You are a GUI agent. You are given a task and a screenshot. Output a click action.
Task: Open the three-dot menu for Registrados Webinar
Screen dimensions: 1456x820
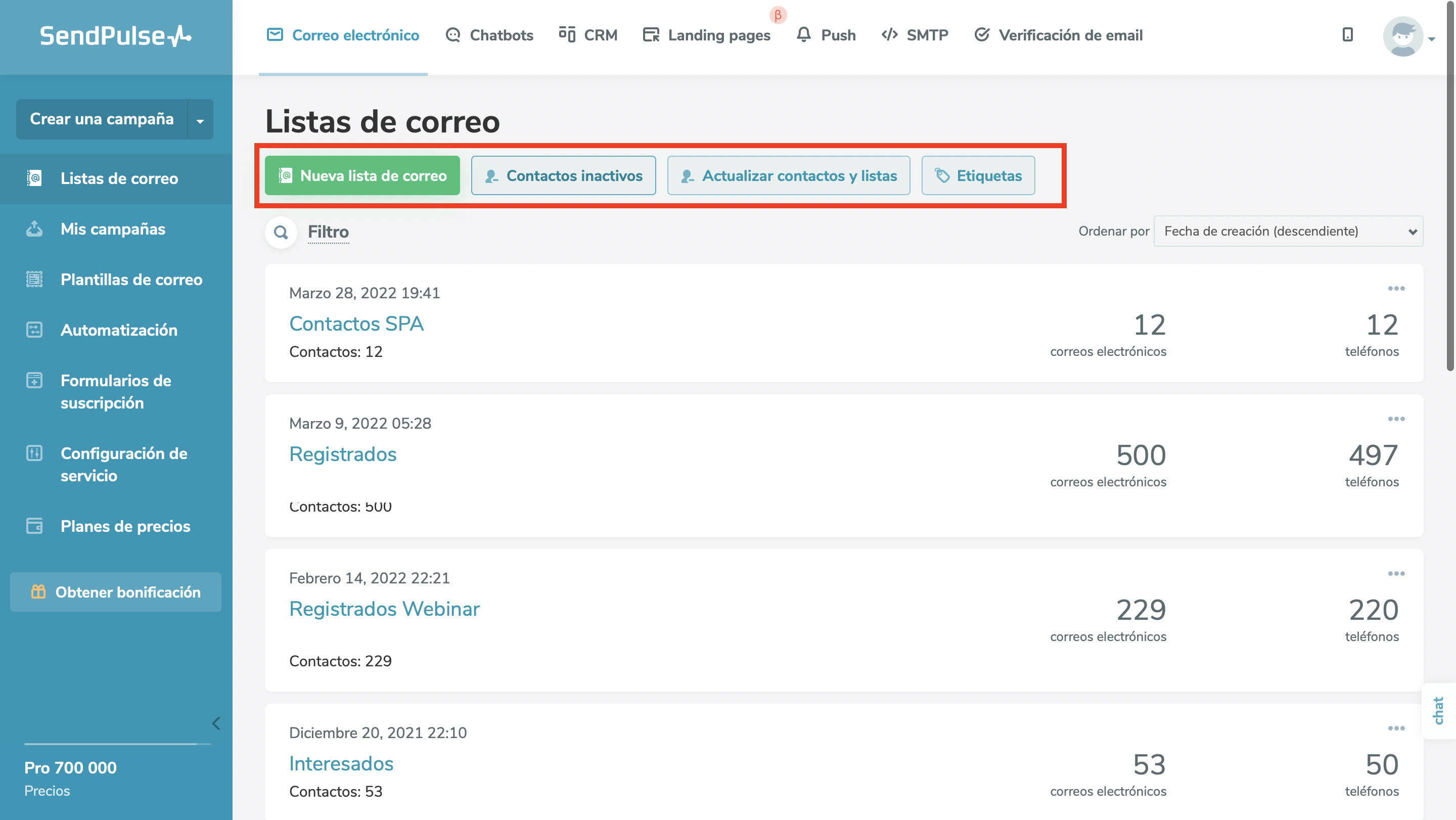click(x=1396, y=574)
